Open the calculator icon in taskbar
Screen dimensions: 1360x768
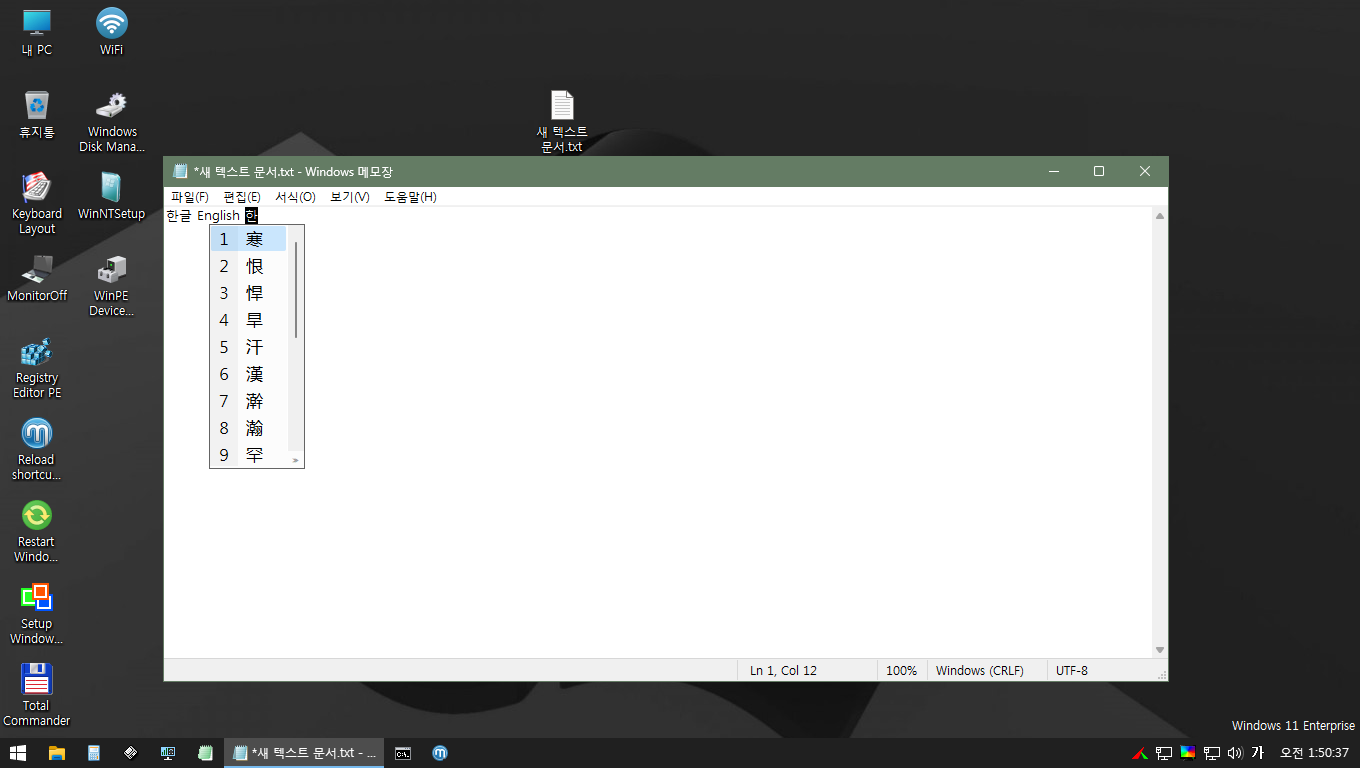point(94,753)
